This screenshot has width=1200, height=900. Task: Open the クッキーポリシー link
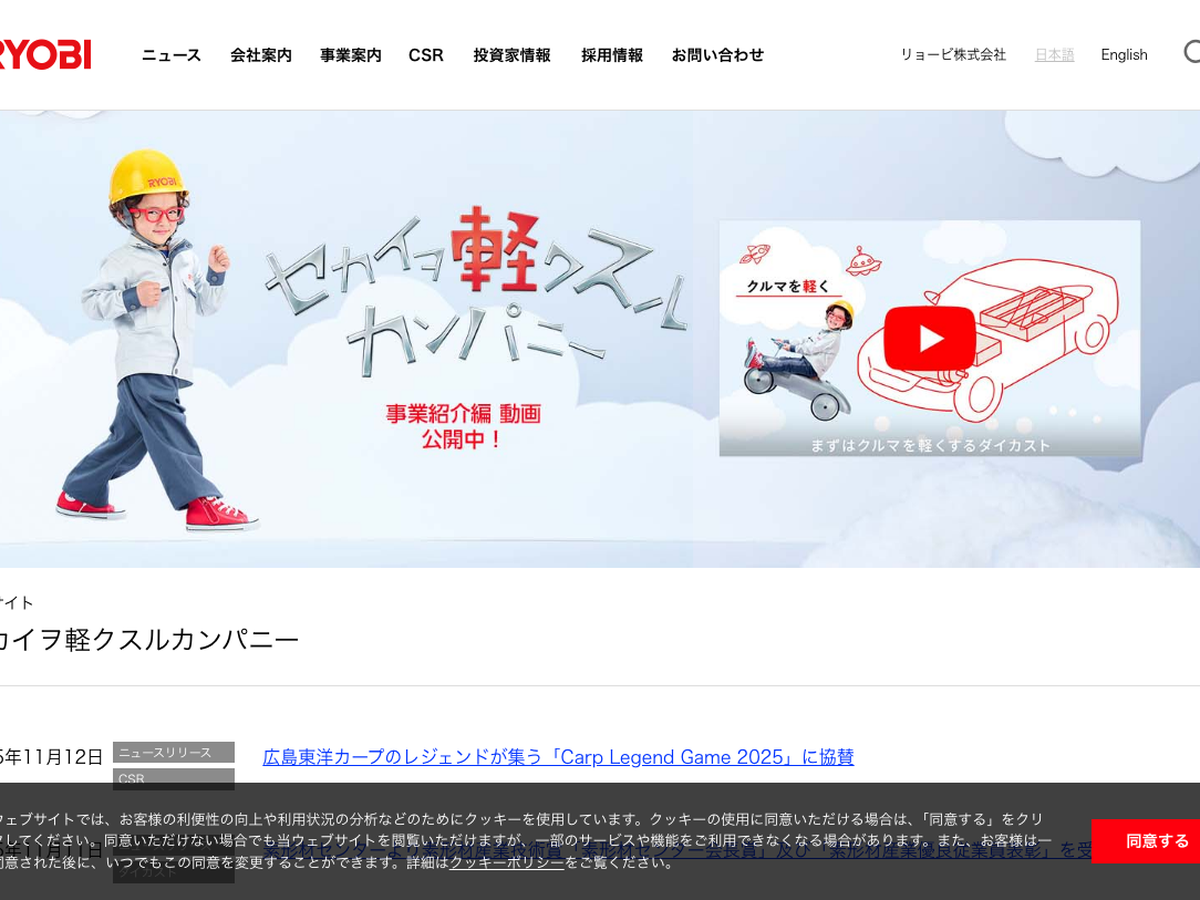pos(506,862)
